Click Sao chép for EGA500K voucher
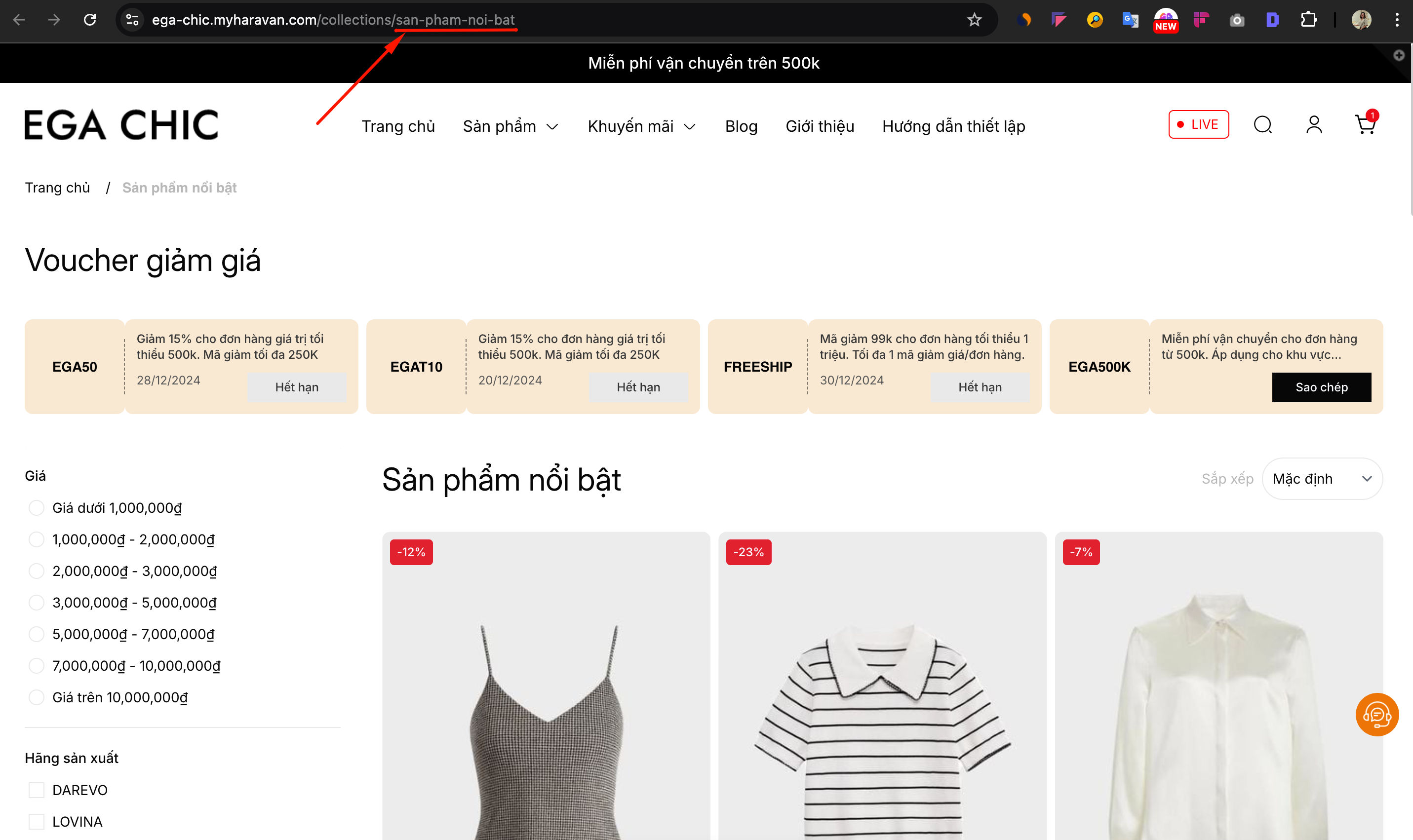Image resolution: width=1413 pixels, height=840 pixels. tap(1321, 387)
